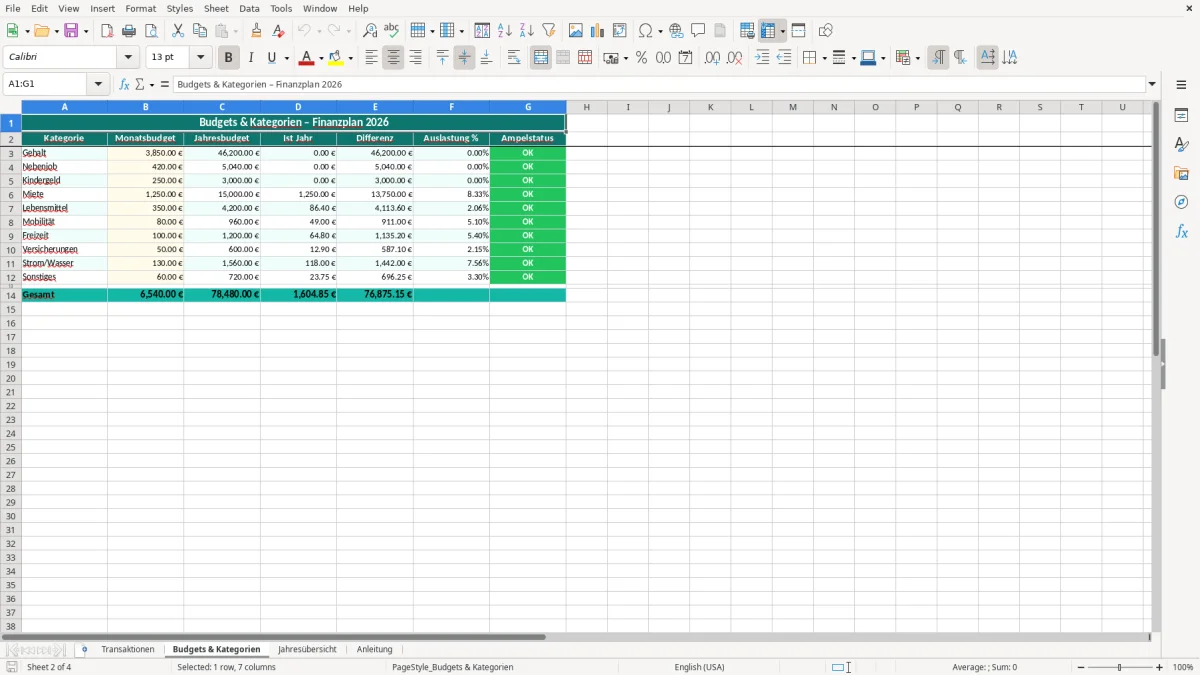
Task: Open the Data menu
Action: click(249, 8)
